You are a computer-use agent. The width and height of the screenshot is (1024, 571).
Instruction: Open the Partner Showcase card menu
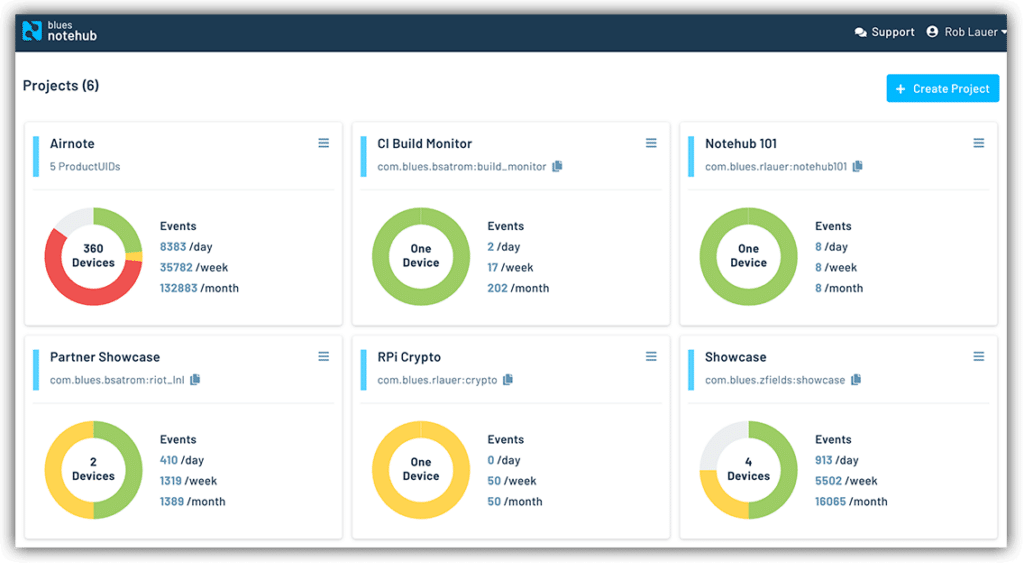(323, 357)
